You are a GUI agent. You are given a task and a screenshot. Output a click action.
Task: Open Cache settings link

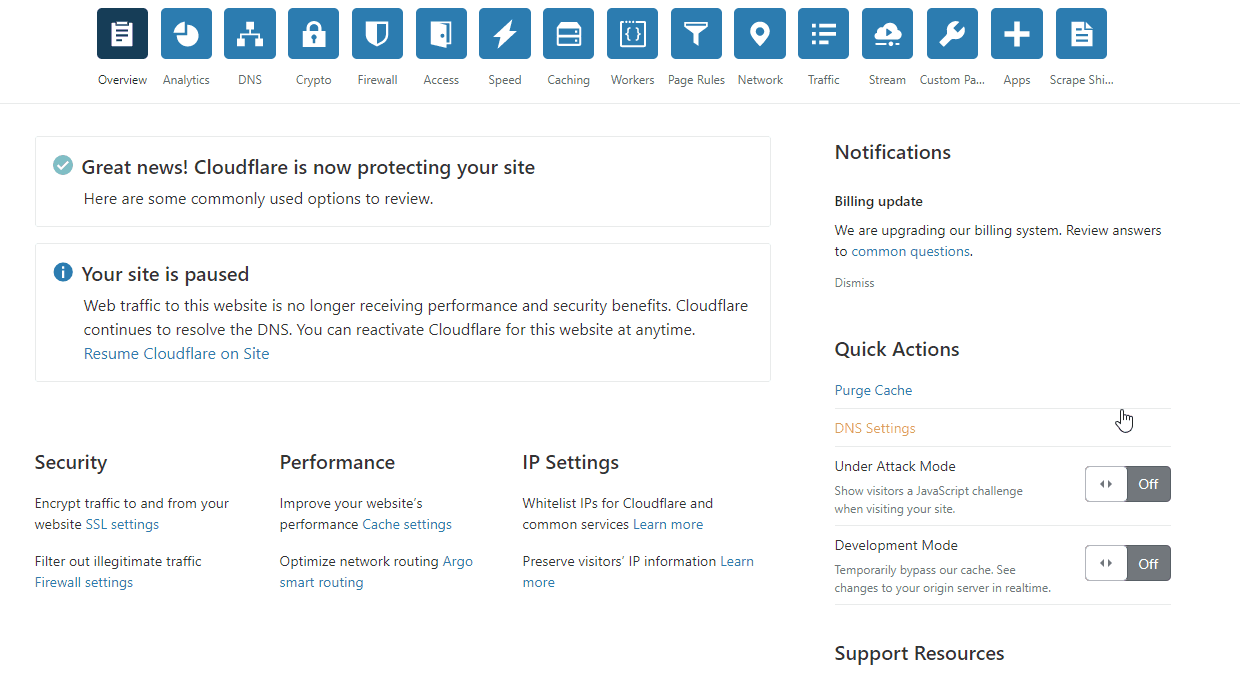tap(407, 524)
